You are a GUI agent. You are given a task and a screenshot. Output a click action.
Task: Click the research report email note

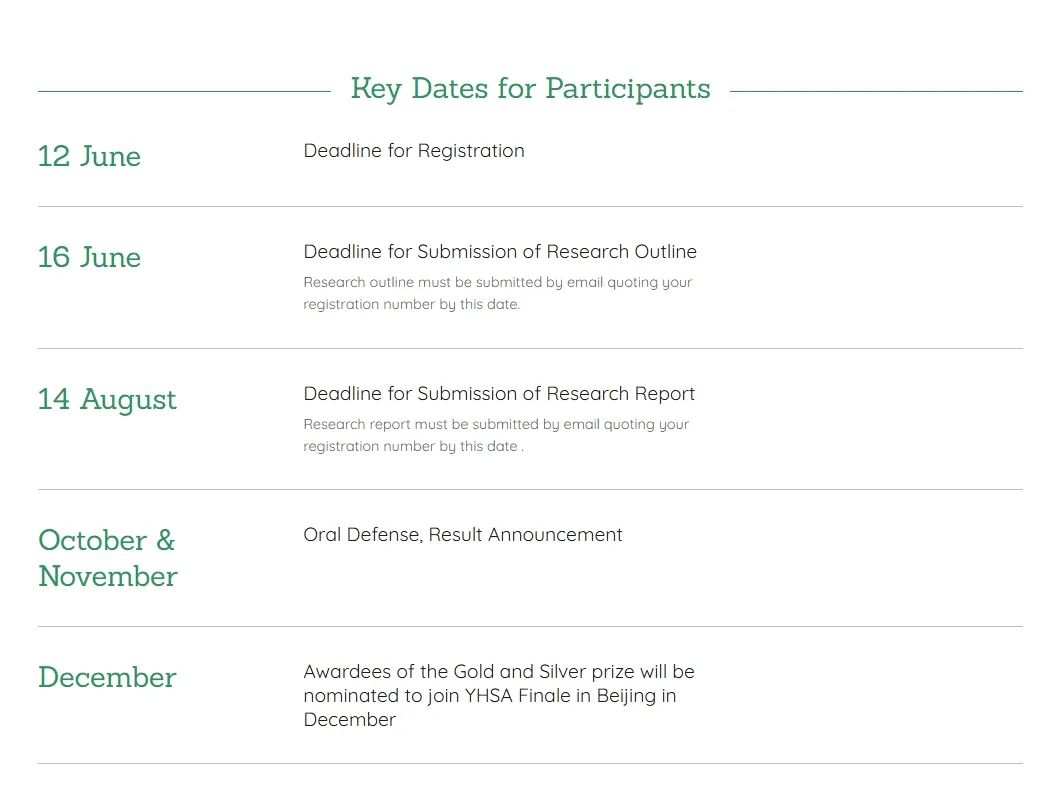(x=496, y=435)
